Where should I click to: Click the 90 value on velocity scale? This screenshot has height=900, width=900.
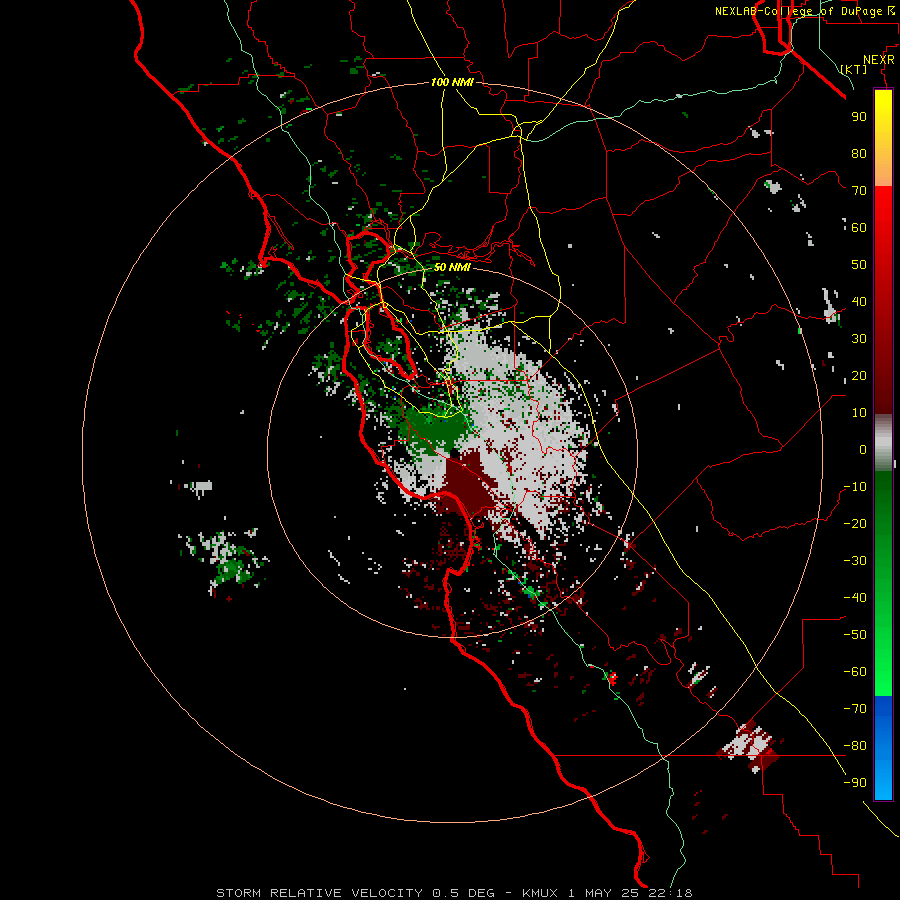pos(859,117)
